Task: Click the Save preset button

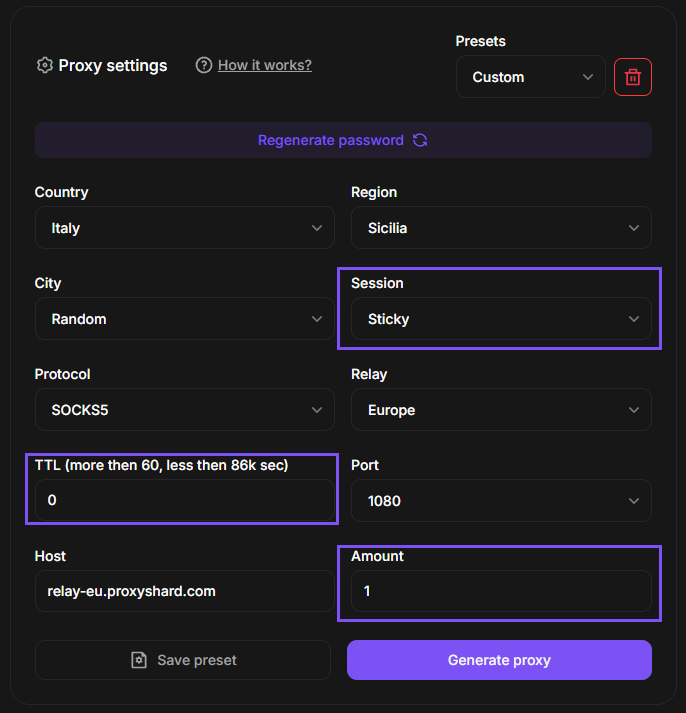Action: click(x=183, y=660)
